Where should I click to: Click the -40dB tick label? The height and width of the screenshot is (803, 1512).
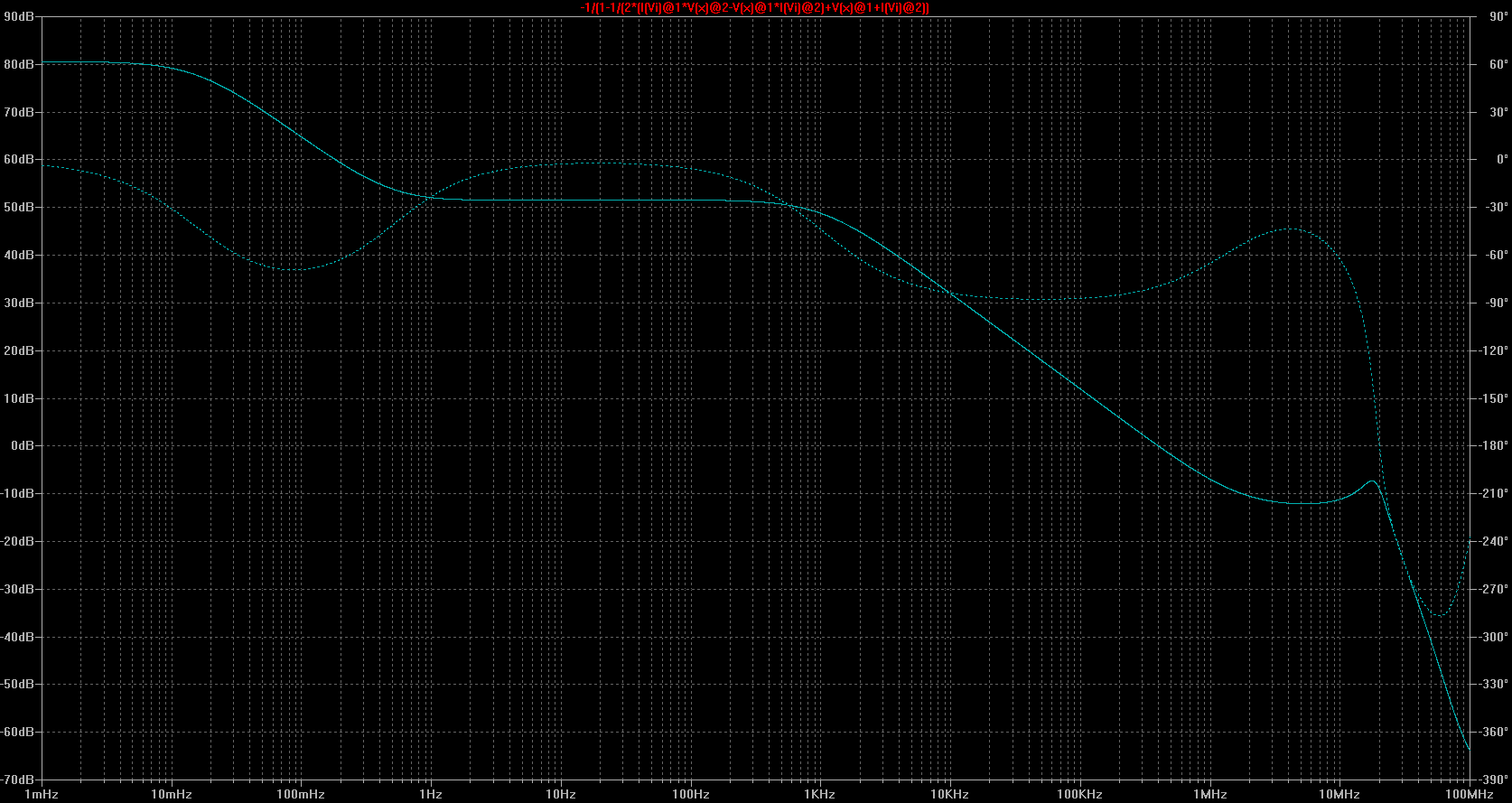[18, 637]
